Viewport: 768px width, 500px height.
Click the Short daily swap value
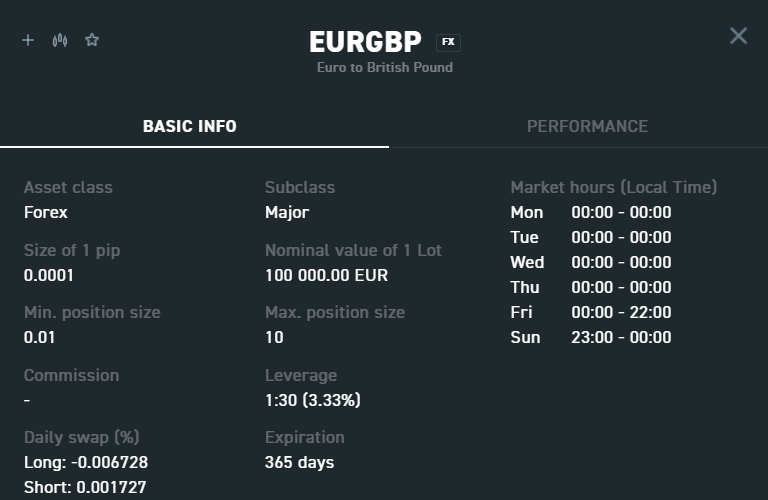point(85,487)
